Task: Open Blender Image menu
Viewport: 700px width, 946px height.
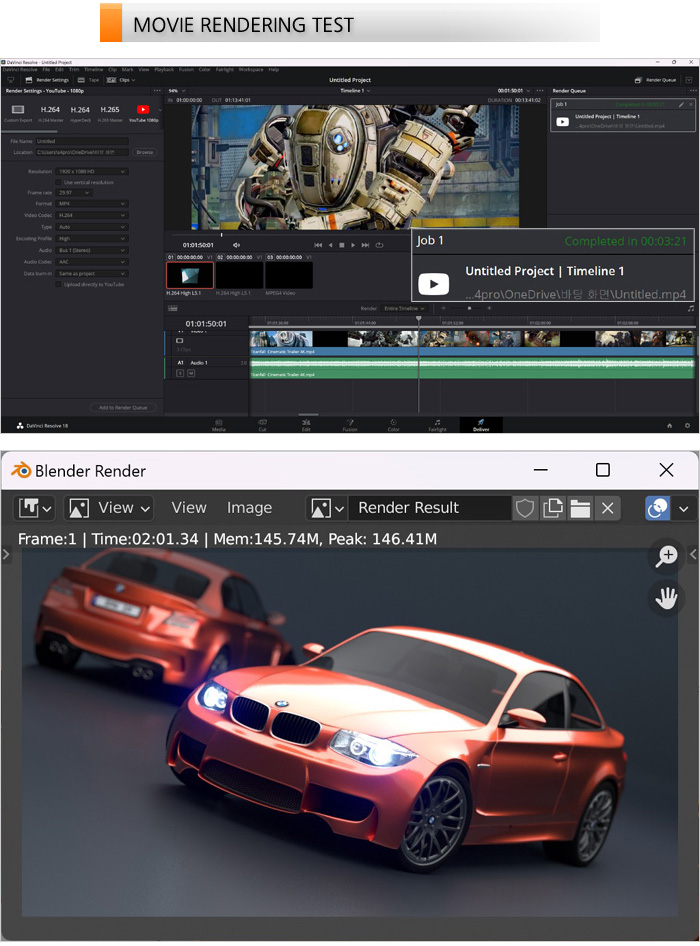Action: [x=249, y=508]
